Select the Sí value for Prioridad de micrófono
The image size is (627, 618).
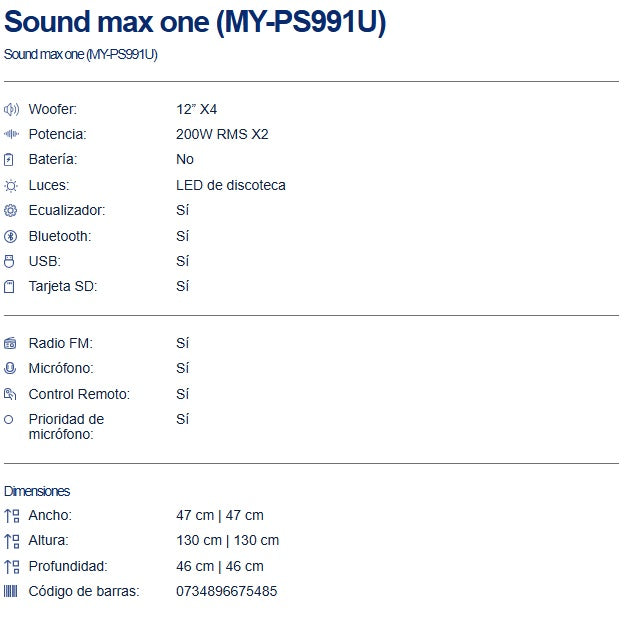click(x=182, y=419)
